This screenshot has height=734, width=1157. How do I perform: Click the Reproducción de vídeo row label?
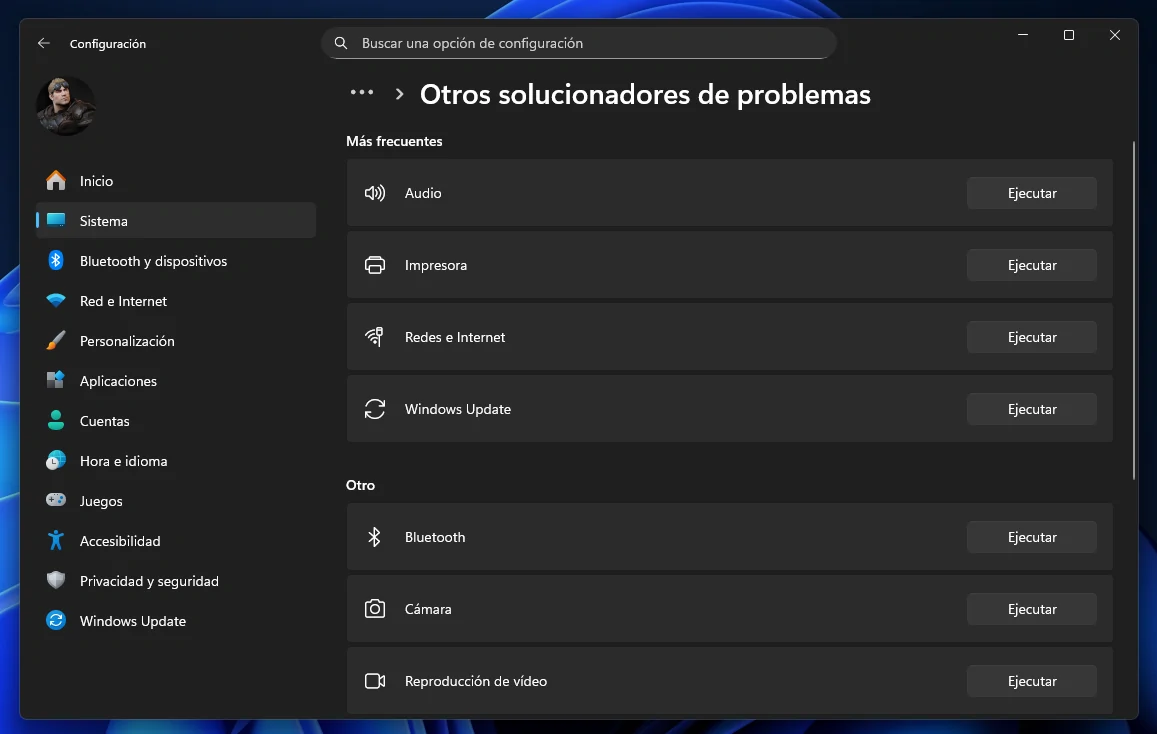pos(476,682)
